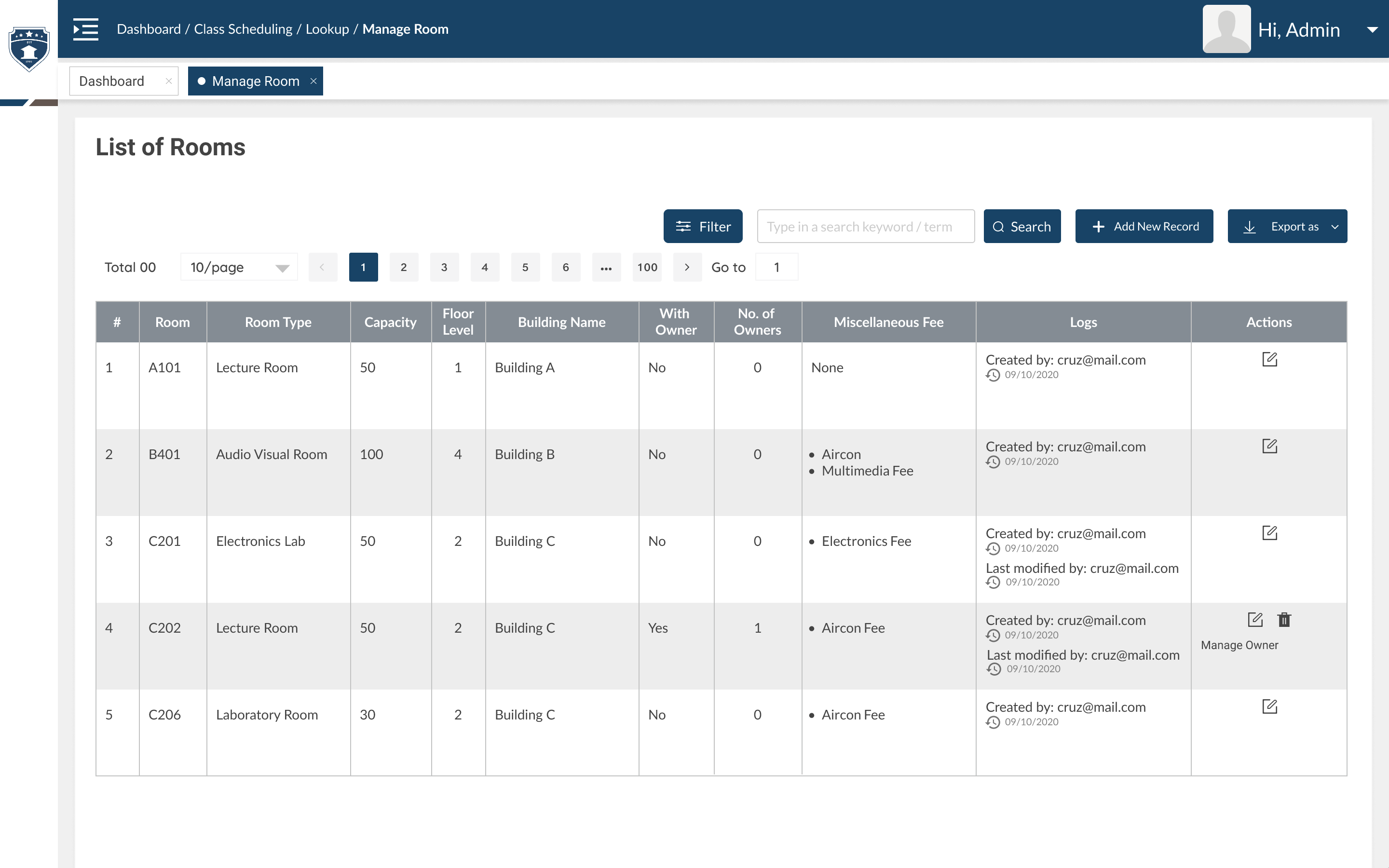
Task: Click the edit icon for room C201
Action: point(1269,533)
